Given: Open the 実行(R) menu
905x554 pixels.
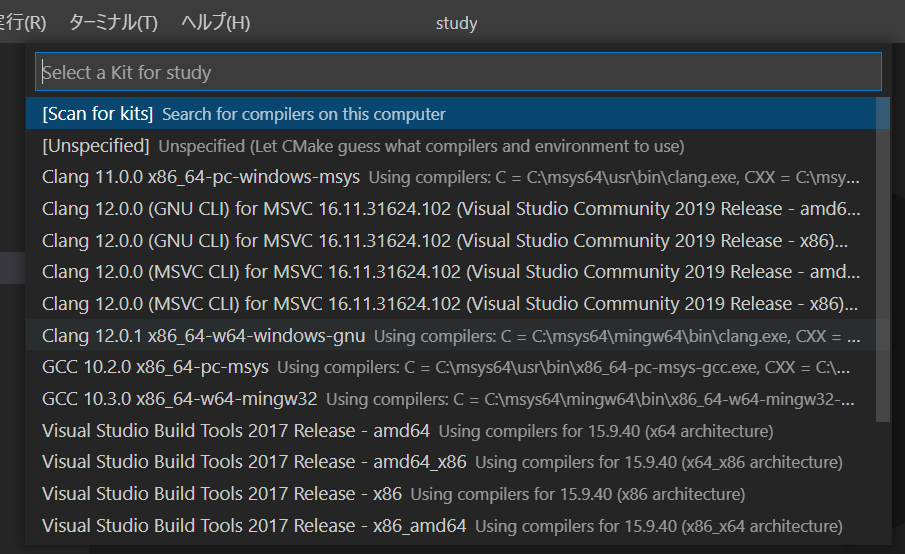Looking at the screenshot, I should point(23,23).
